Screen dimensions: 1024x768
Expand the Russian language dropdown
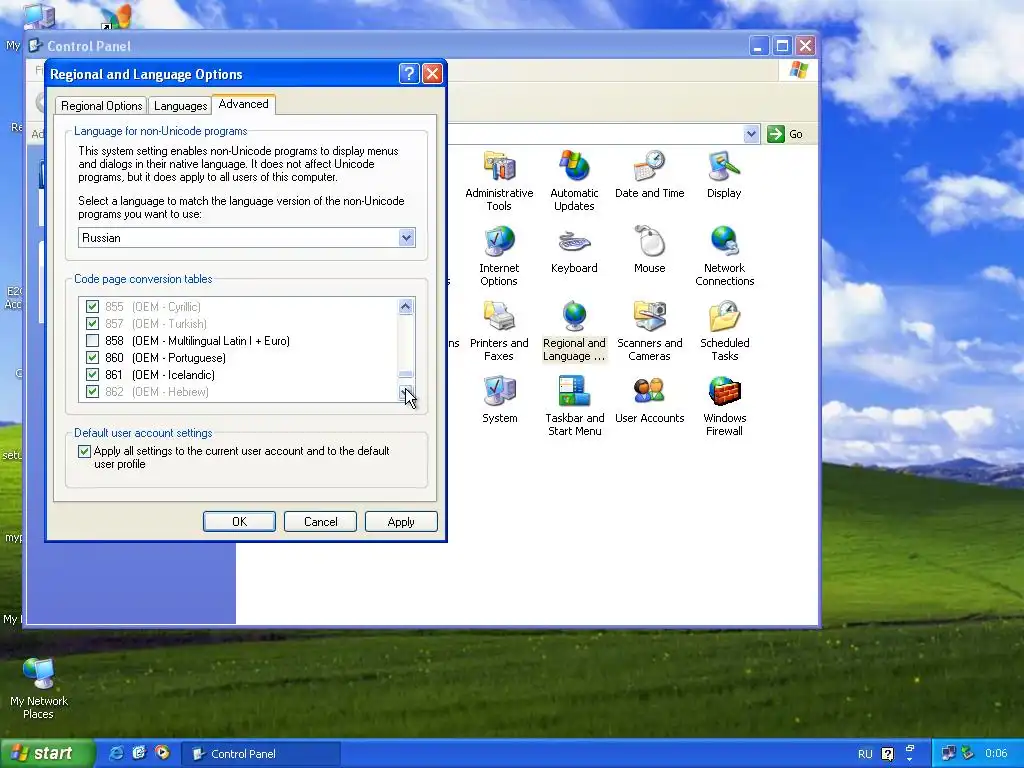pos(406,238)
